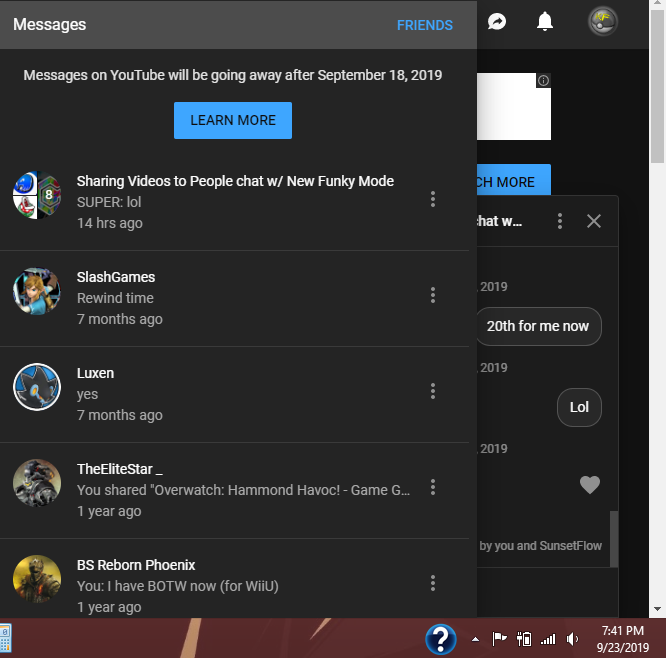Open network signal tray icon
Screen dimensions: 666x658
pos(548,639)
